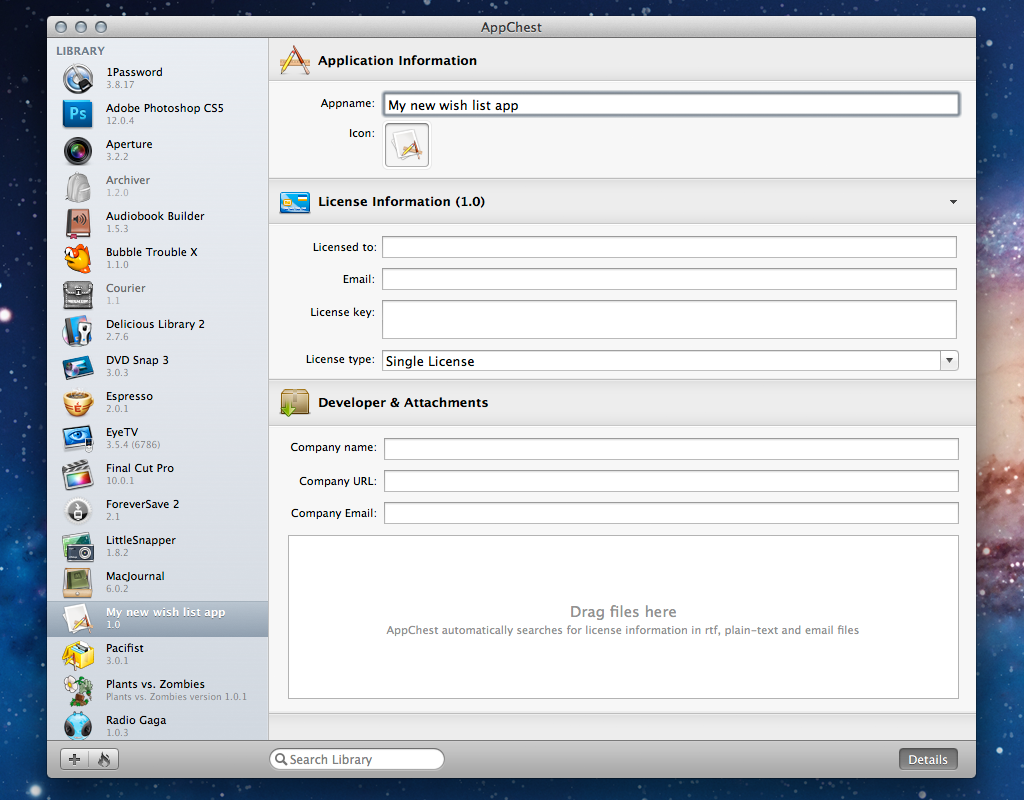Click the Pacifist entry name

(x=125, y=648)
